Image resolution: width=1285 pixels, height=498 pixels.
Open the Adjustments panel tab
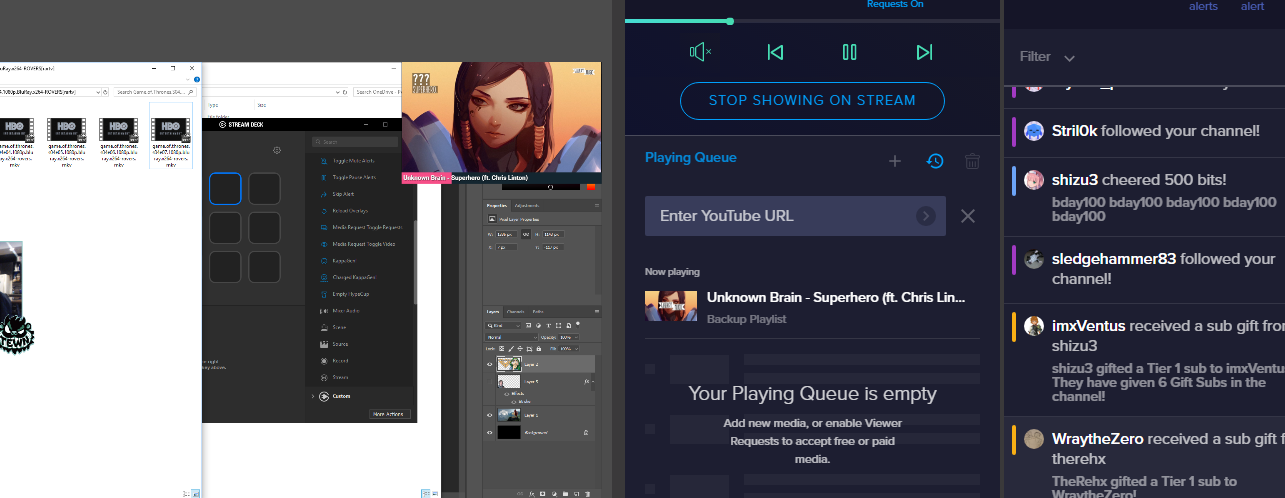tap(526, 205)
